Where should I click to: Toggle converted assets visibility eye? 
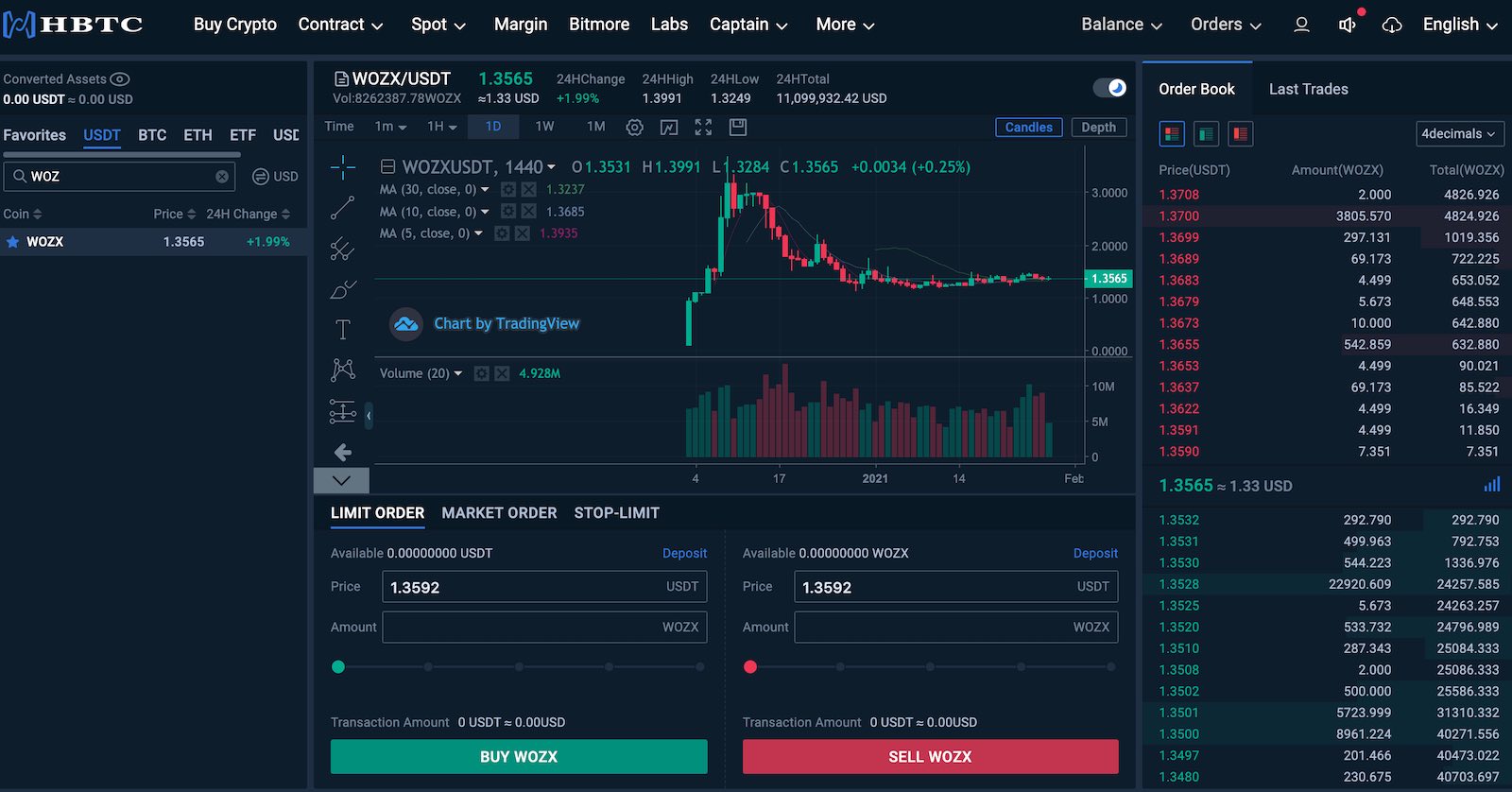pyautogui.click(x=120, y=79)
